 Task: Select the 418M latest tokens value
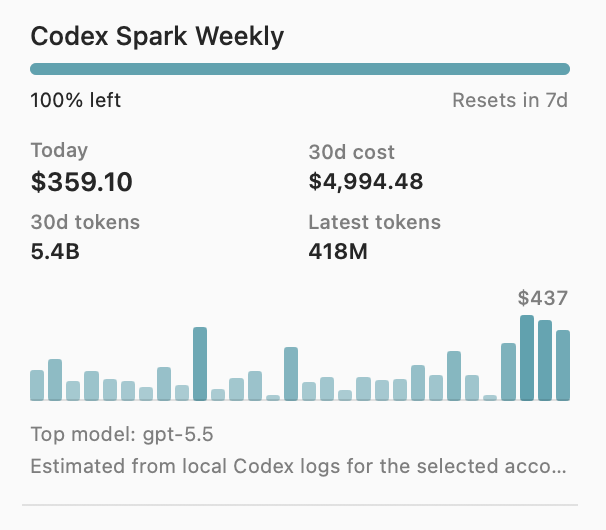[338, 252]
